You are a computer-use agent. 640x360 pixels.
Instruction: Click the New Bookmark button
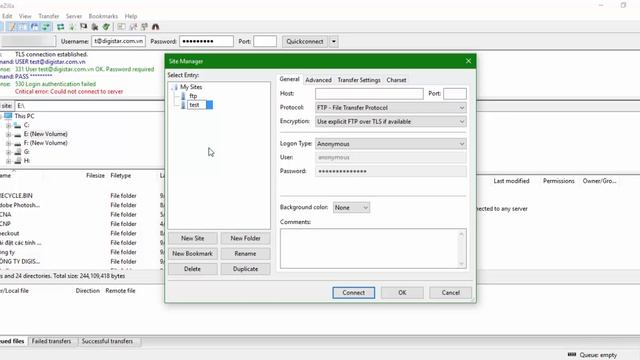click(193, 254)
